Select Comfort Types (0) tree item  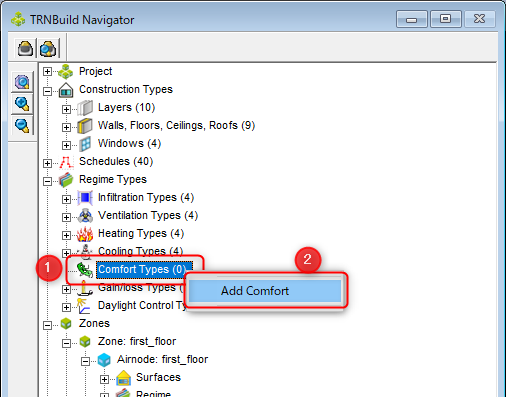pyautogui.click(x=144, y=269)
